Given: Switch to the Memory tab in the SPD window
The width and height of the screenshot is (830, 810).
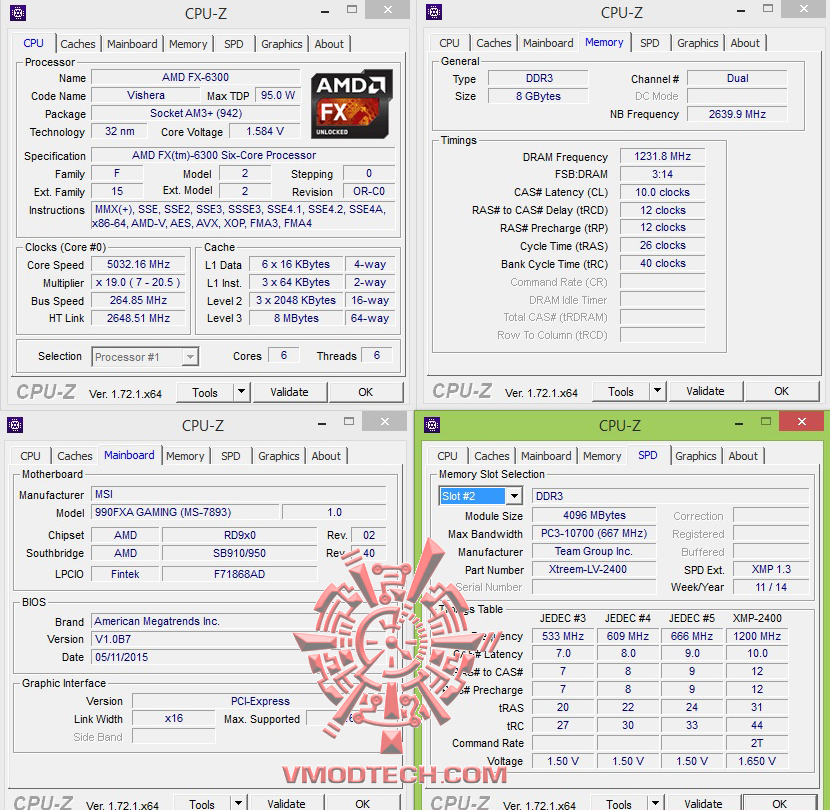Looking at the screenshot, I should point(602,456).
